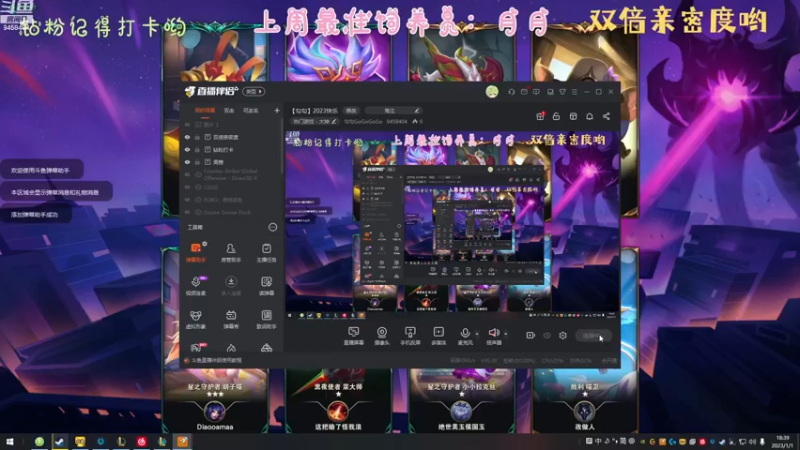The width and height of the screenshot is (800, 450).
Task: Open the orange streaming app taskbar icon
Action: [182, 442]
